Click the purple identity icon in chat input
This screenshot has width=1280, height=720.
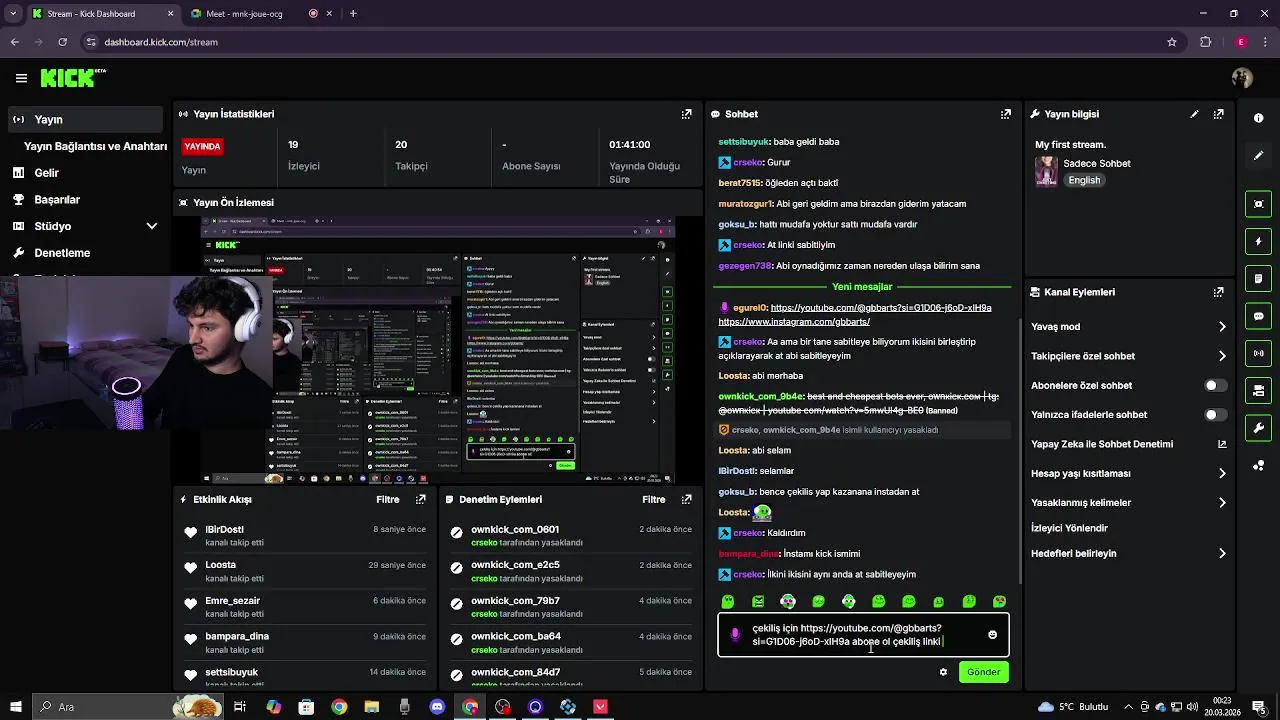pos(736,635)
